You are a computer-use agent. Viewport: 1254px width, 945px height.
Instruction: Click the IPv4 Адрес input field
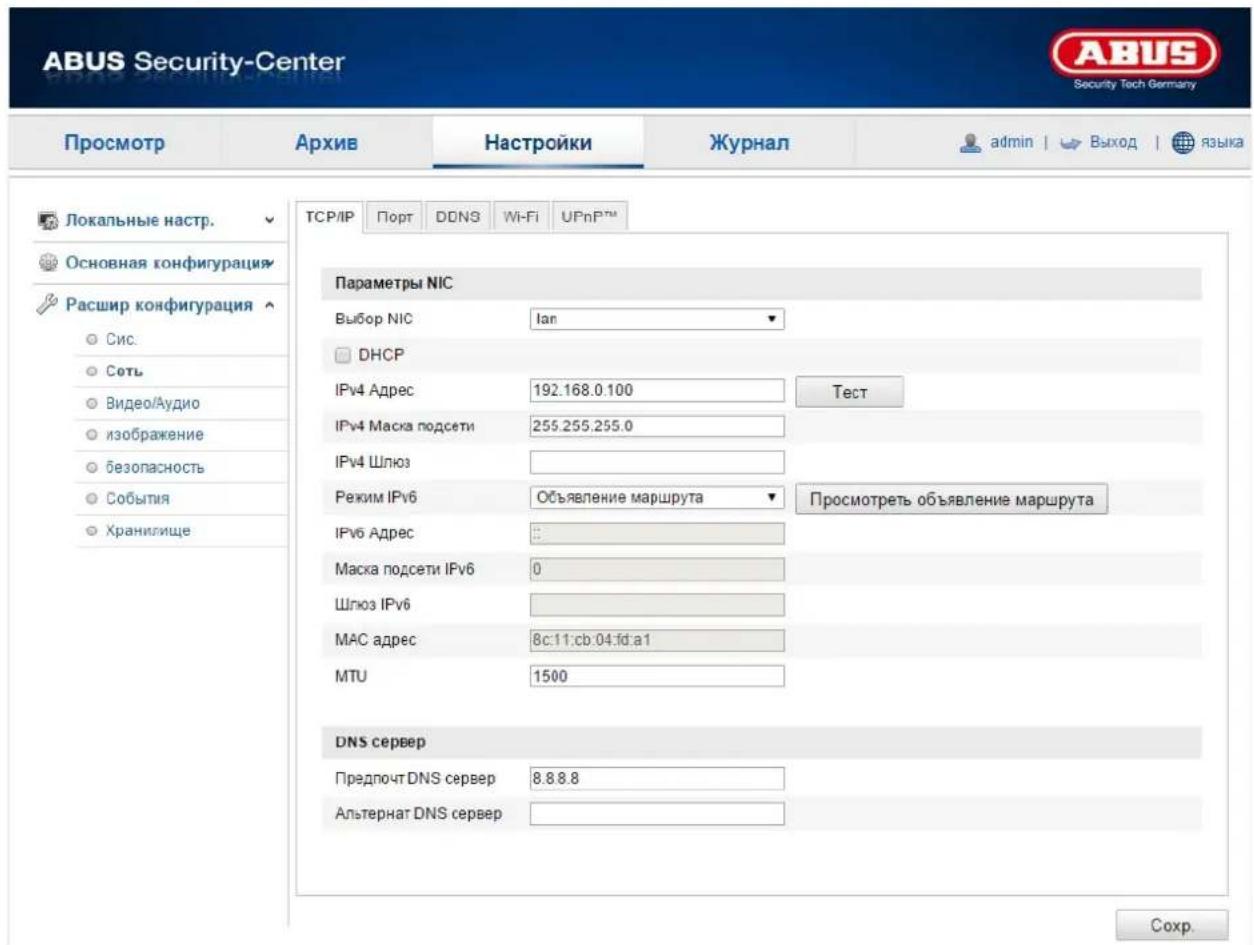click(x=656, y=391)
